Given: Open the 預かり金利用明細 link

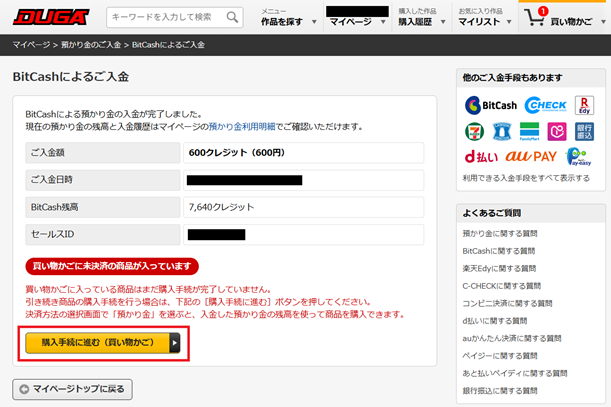Looking at the screenshot, I should [x=242, y=127].
